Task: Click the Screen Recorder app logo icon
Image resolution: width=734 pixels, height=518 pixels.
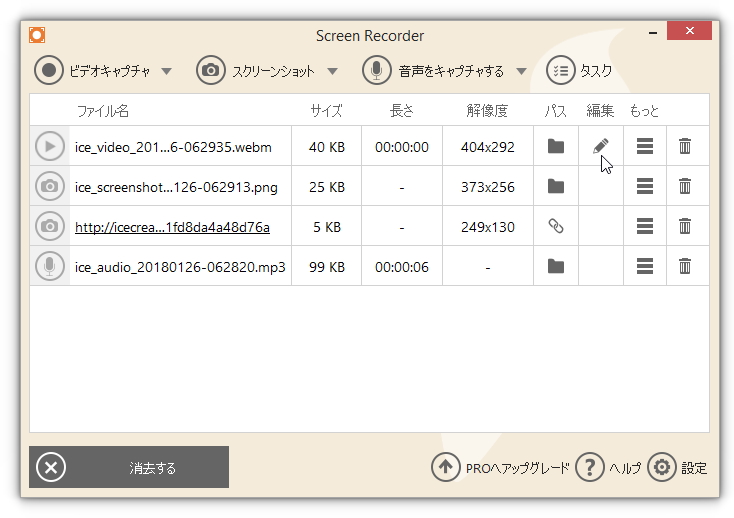Action: click(x=37, y=35)
